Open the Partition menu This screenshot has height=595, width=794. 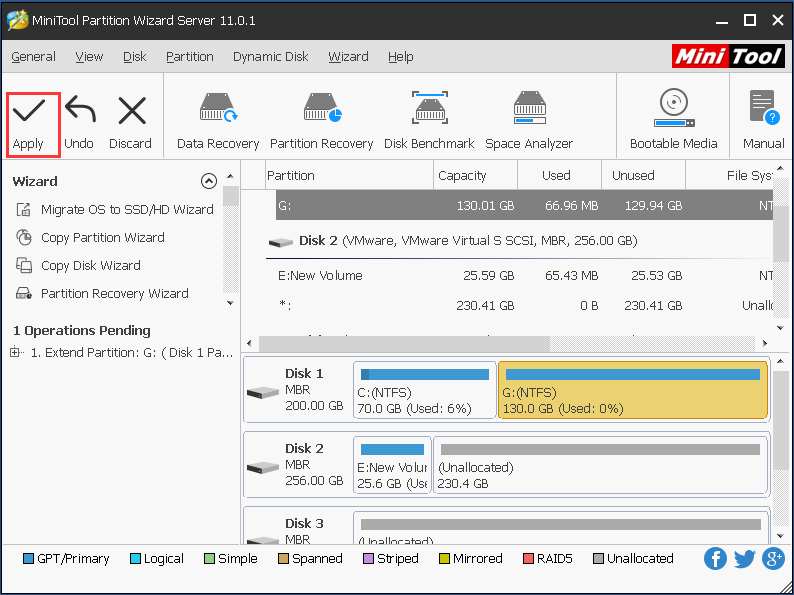190,57
